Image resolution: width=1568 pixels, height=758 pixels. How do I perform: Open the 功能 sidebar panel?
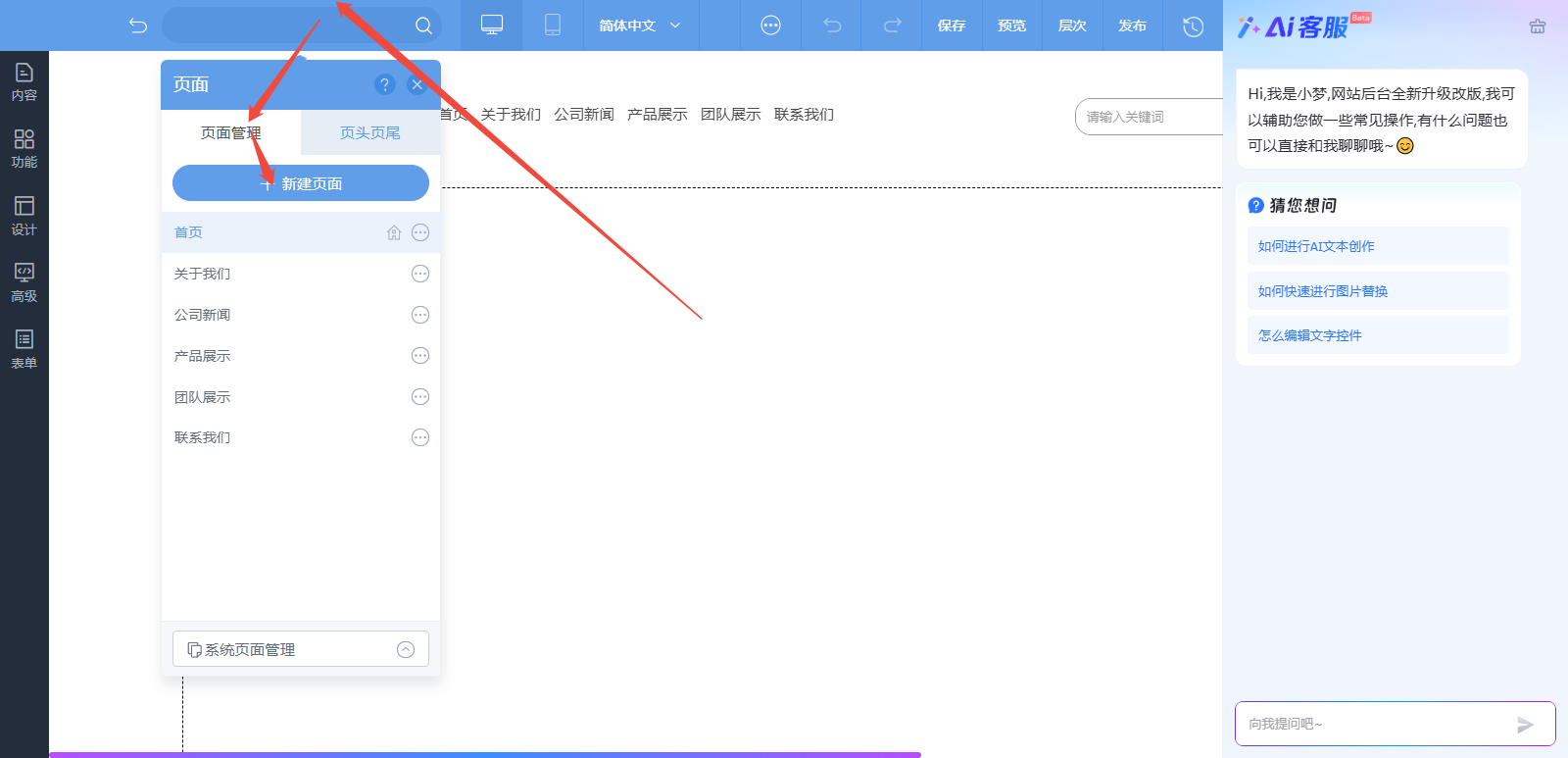pos(24,149)
